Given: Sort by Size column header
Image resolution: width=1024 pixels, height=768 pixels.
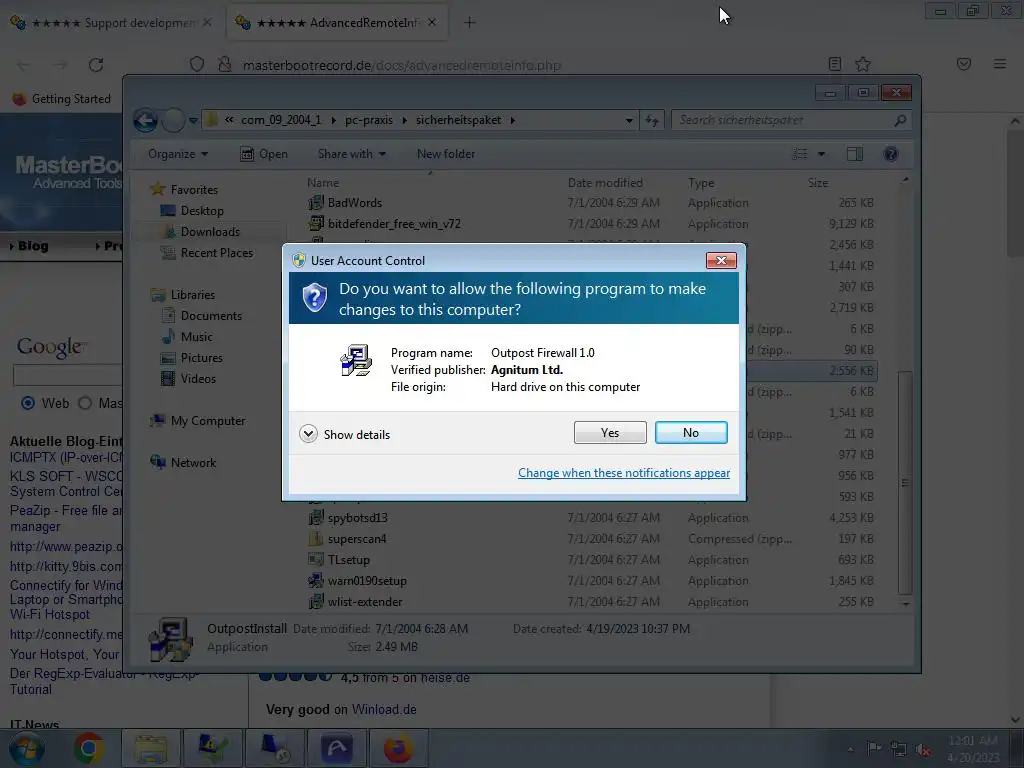Looking at the screenshot, I should click(818, 183).
